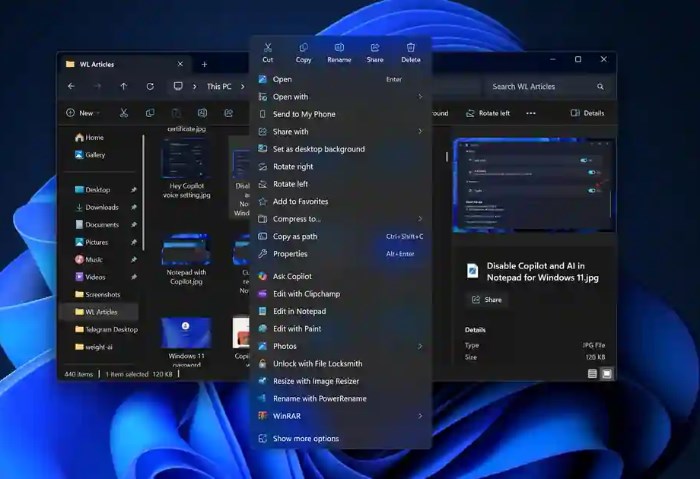Switch to large thumbnails view in status bar
The image size is (700, 479).
point(606,374)
